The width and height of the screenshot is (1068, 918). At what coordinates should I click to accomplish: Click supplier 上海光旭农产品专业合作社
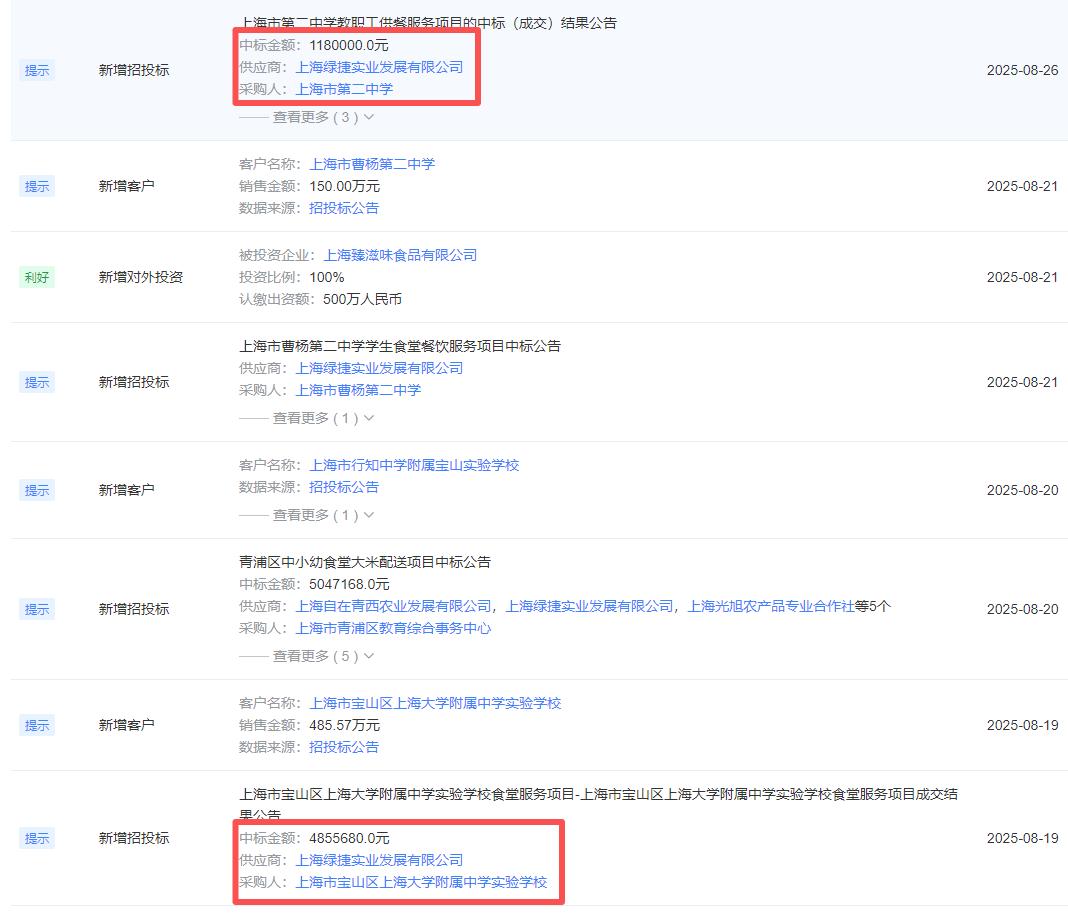pos(770,606)
